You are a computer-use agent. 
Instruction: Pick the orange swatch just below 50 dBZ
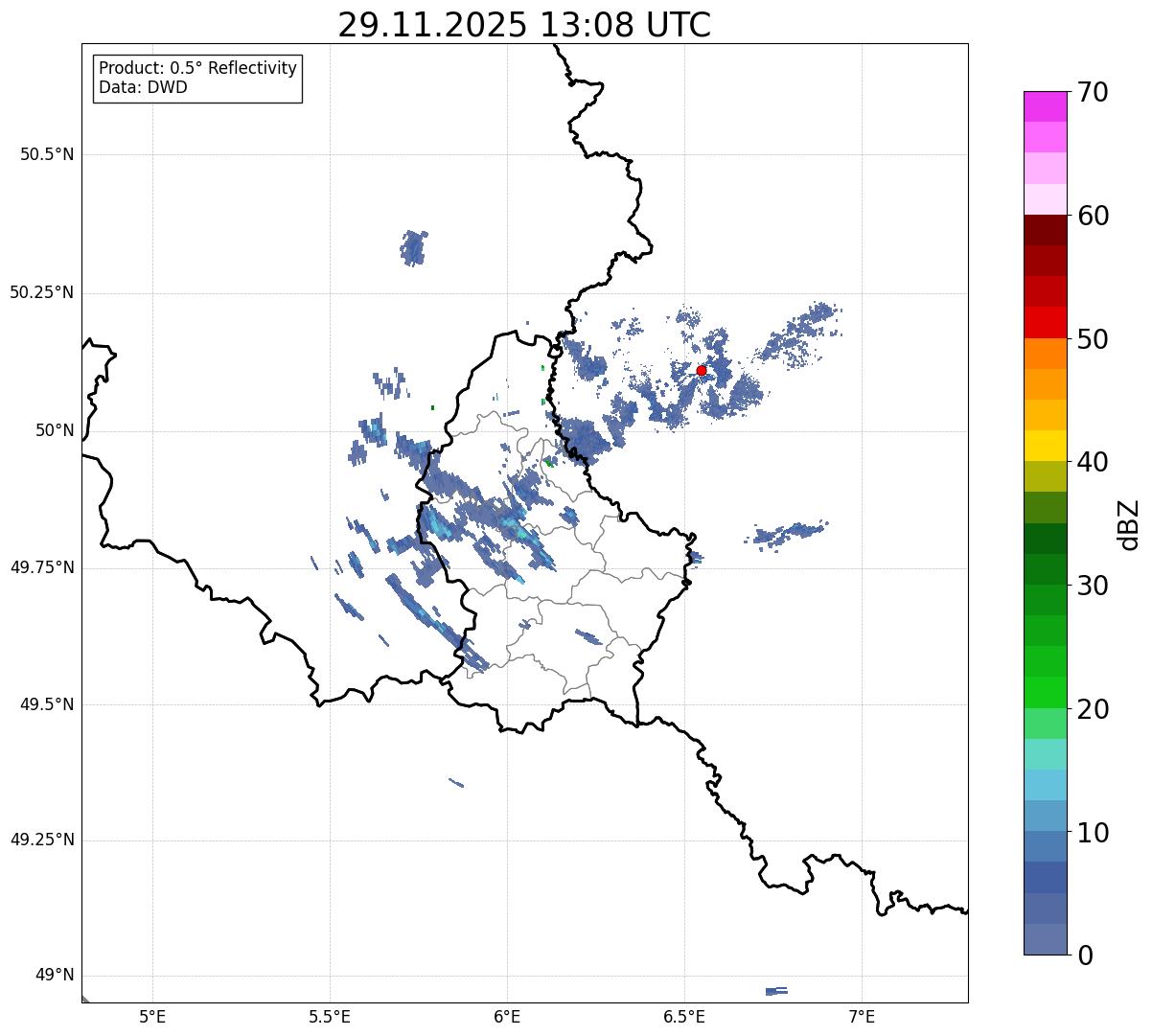1046,354
